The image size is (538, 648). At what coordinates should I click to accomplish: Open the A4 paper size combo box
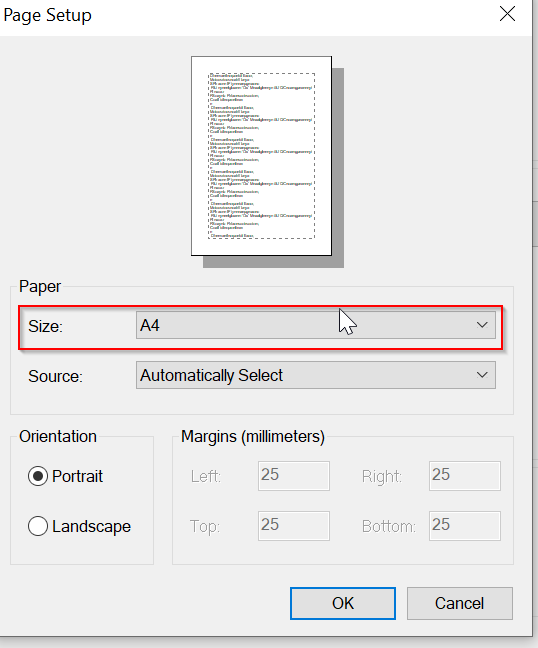pyautogui.click(x=316, y=325)
